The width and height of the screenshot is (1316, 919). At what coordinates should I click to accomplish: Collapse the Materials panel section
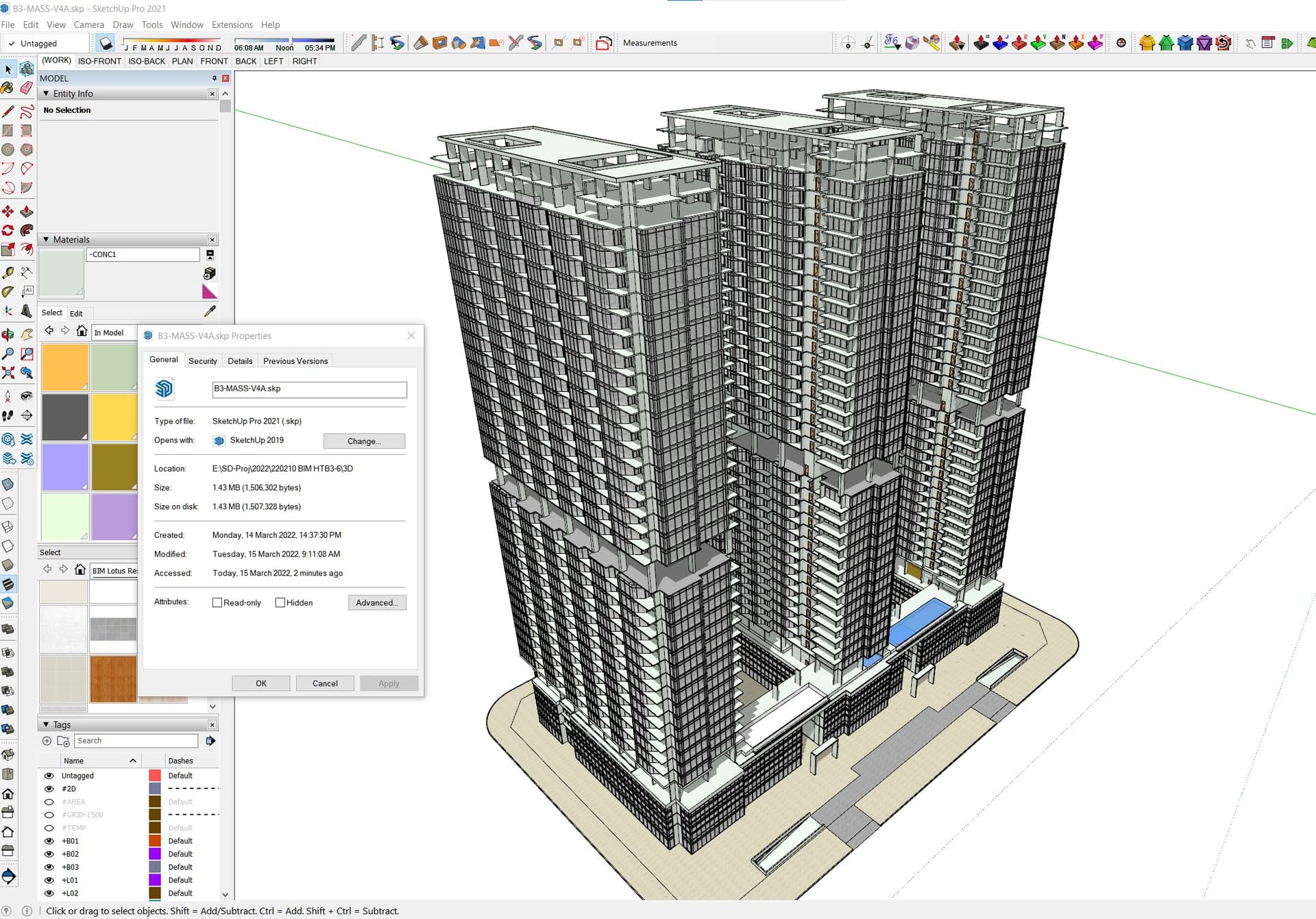click(x=47, y=240)
